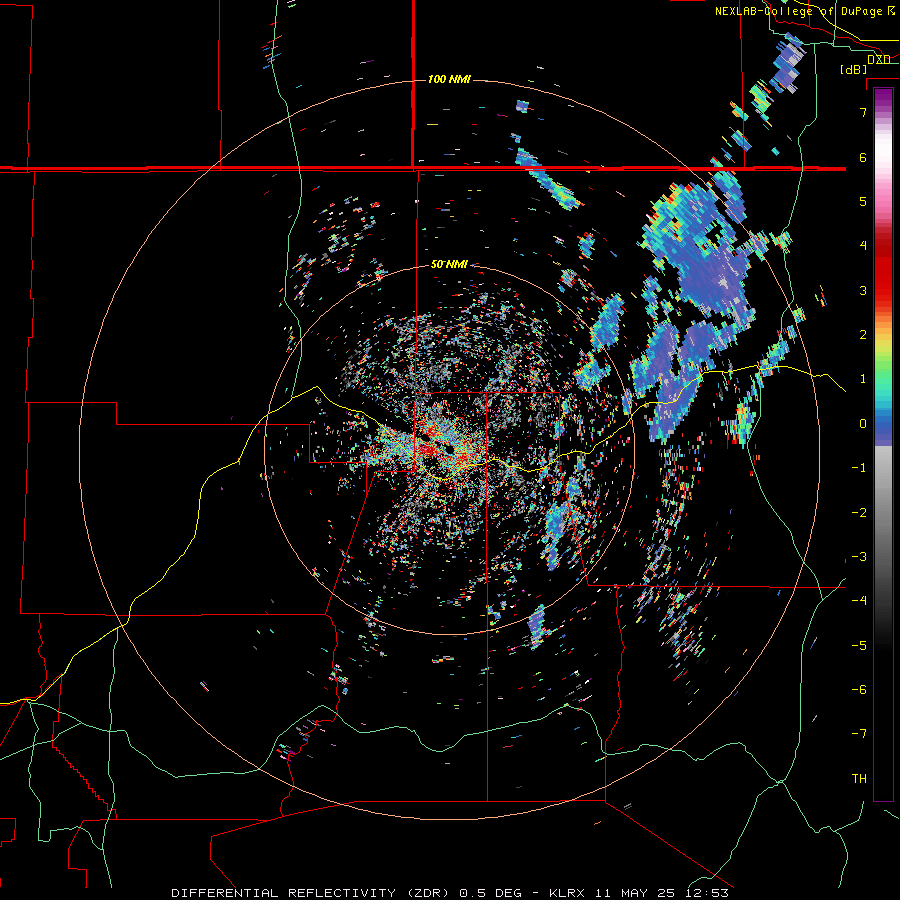
Task: Click the '[dB]' unit label above color scale
Action: pyautogui.click(x=854, y=69)
